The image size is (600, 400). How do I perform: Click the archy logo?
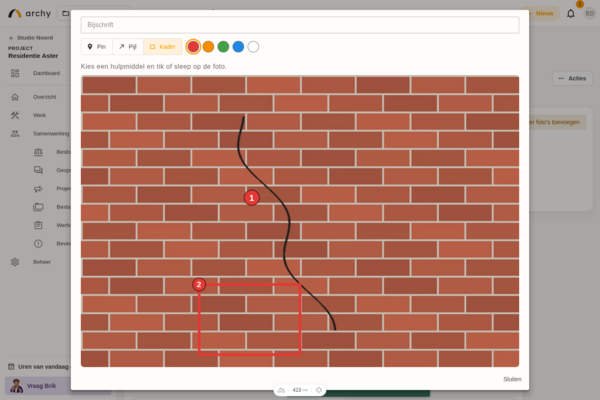coord(29,13)
